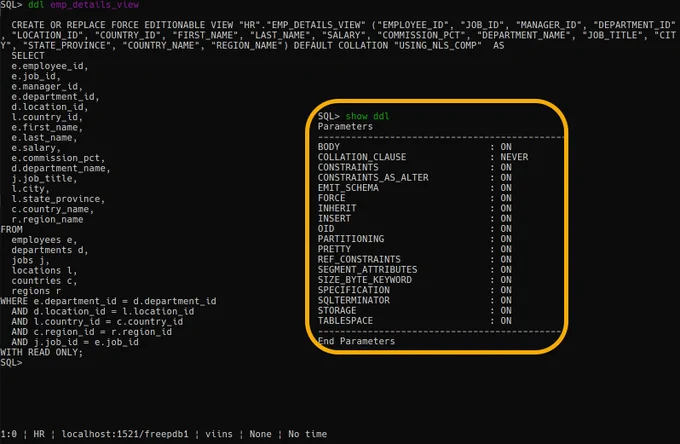
Task: Click localhost:1521/freepdb1 in status bar
Action: pyautogui.click(x=125, y=434)
